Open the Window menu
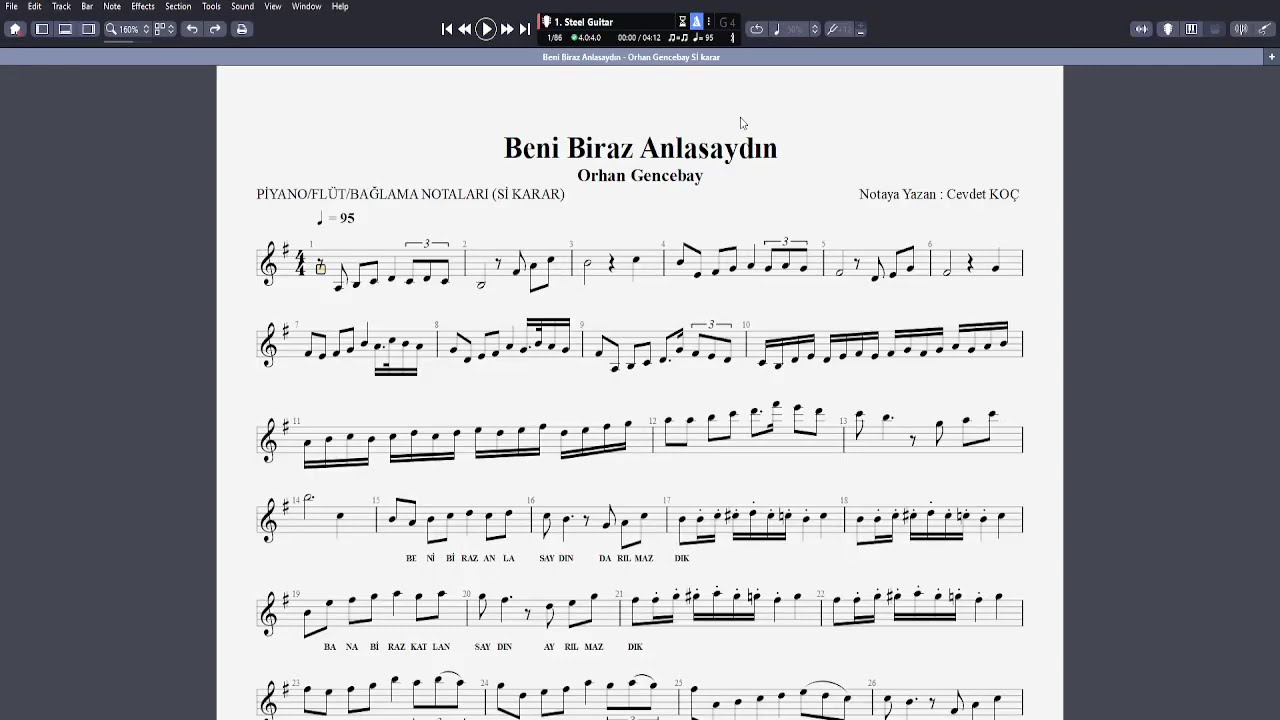Screen dimensions: 1280x720 click(306, 6)
